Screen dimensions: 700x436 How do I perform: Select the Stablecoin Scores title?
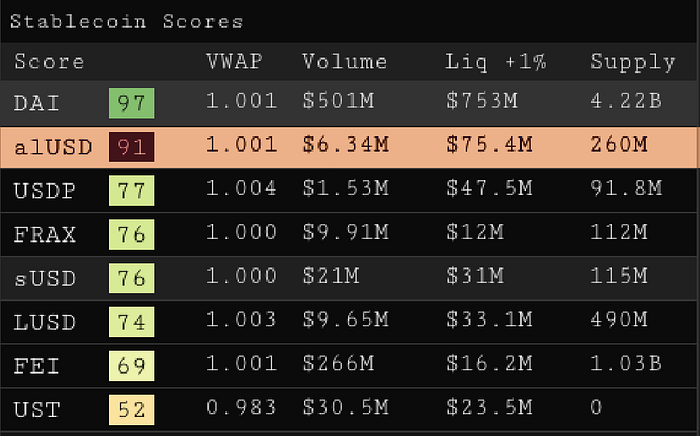click(x=127, y=21)
